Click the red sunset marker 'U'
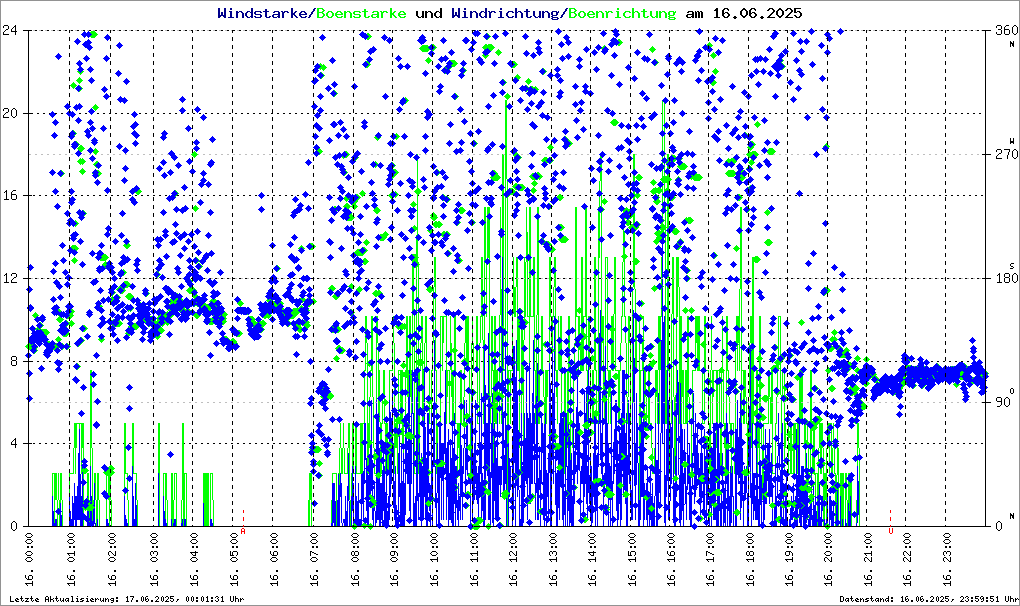Viewport: 1020px width, 606px height. (891, 530)
